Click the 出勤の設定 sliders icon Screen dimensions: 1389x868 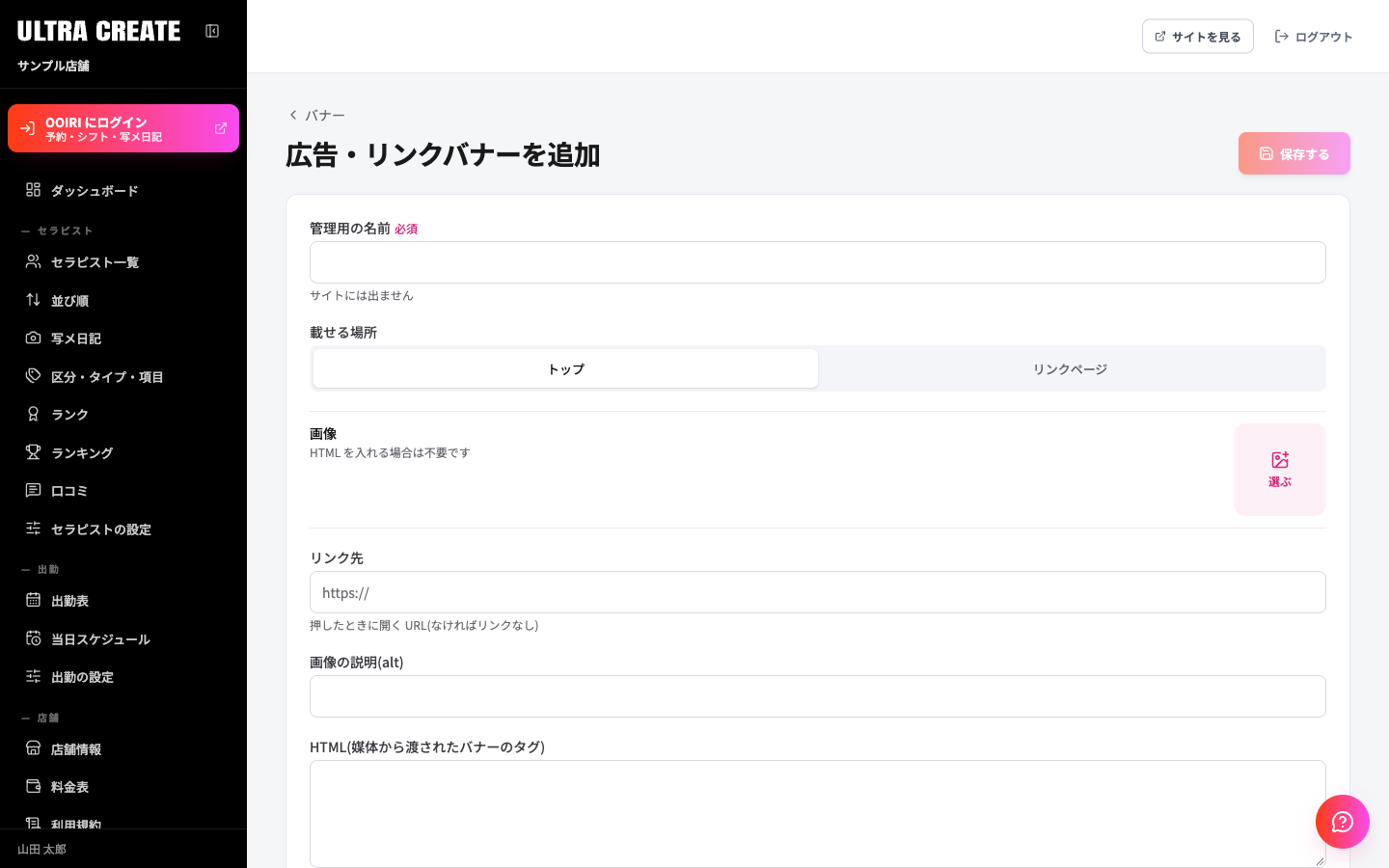tap(33, 676)
